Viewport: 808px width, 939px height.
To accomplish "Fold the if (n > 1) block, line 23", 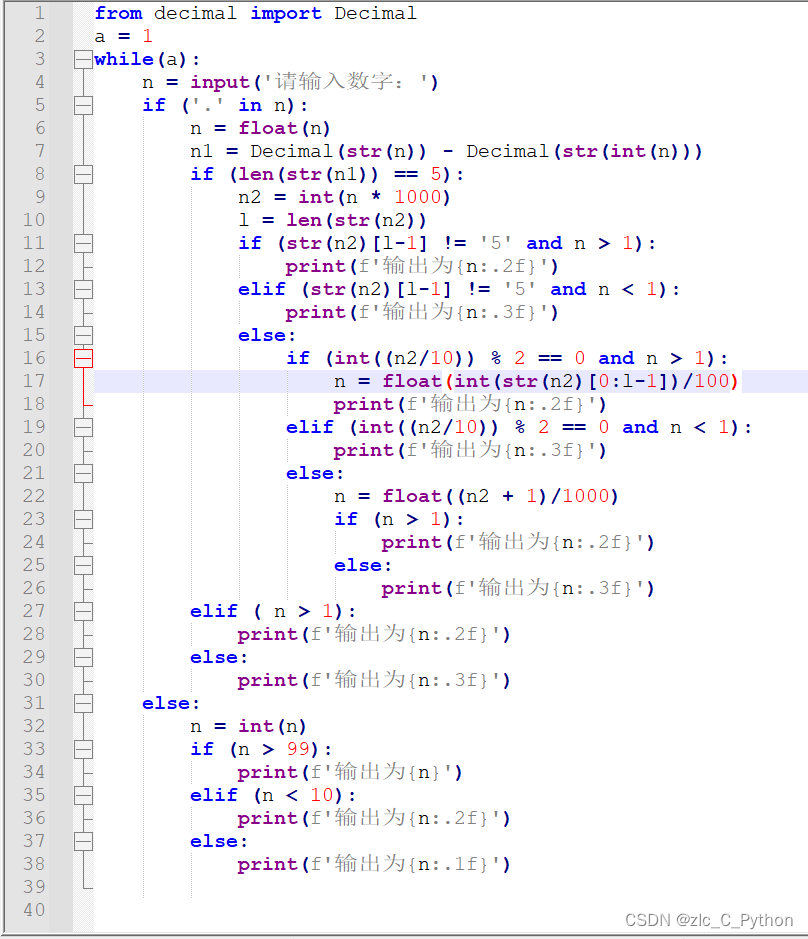I will pyautogui.click(x=83, y=519).
